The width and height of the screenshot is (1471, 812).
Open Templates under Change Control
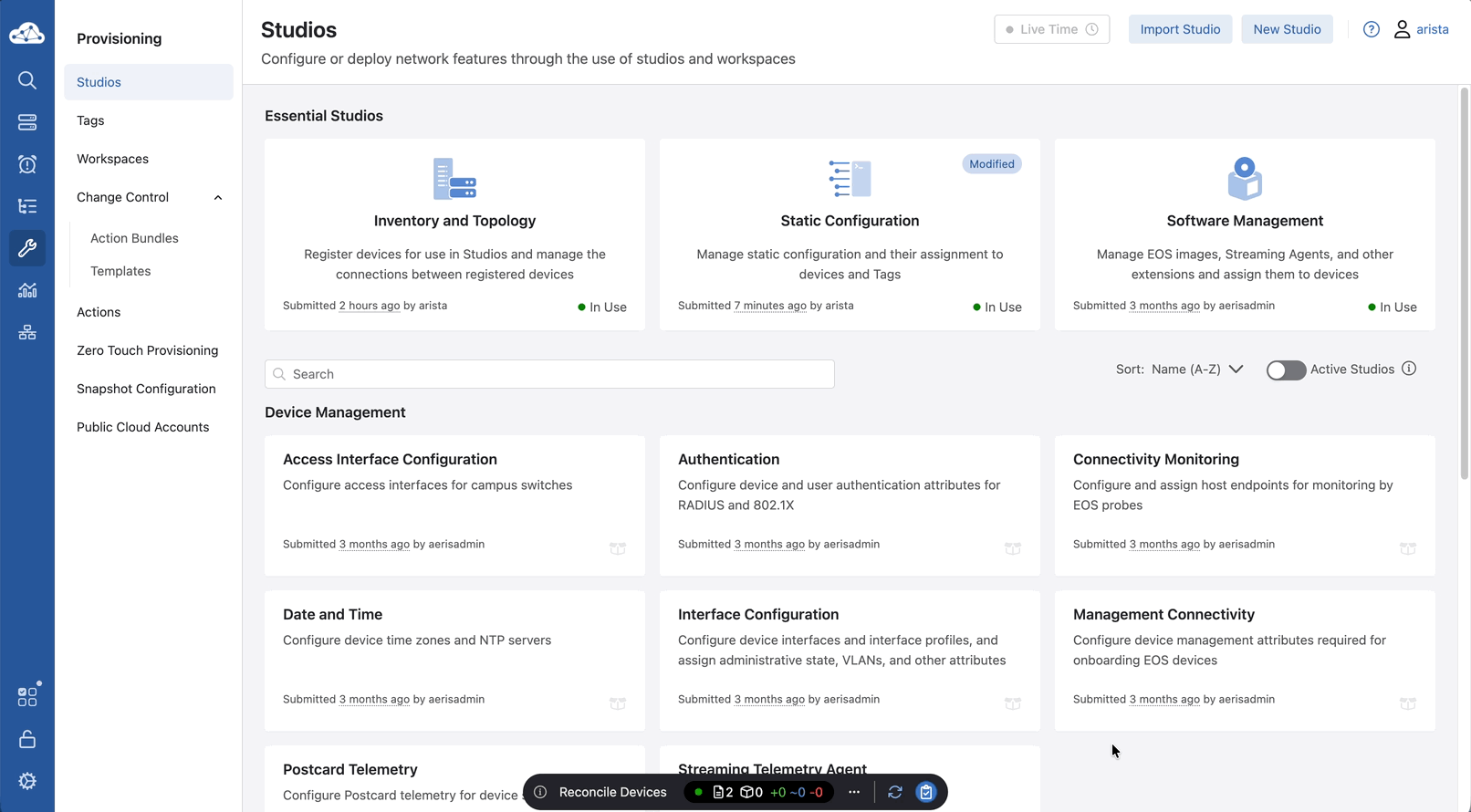(120, 271)
